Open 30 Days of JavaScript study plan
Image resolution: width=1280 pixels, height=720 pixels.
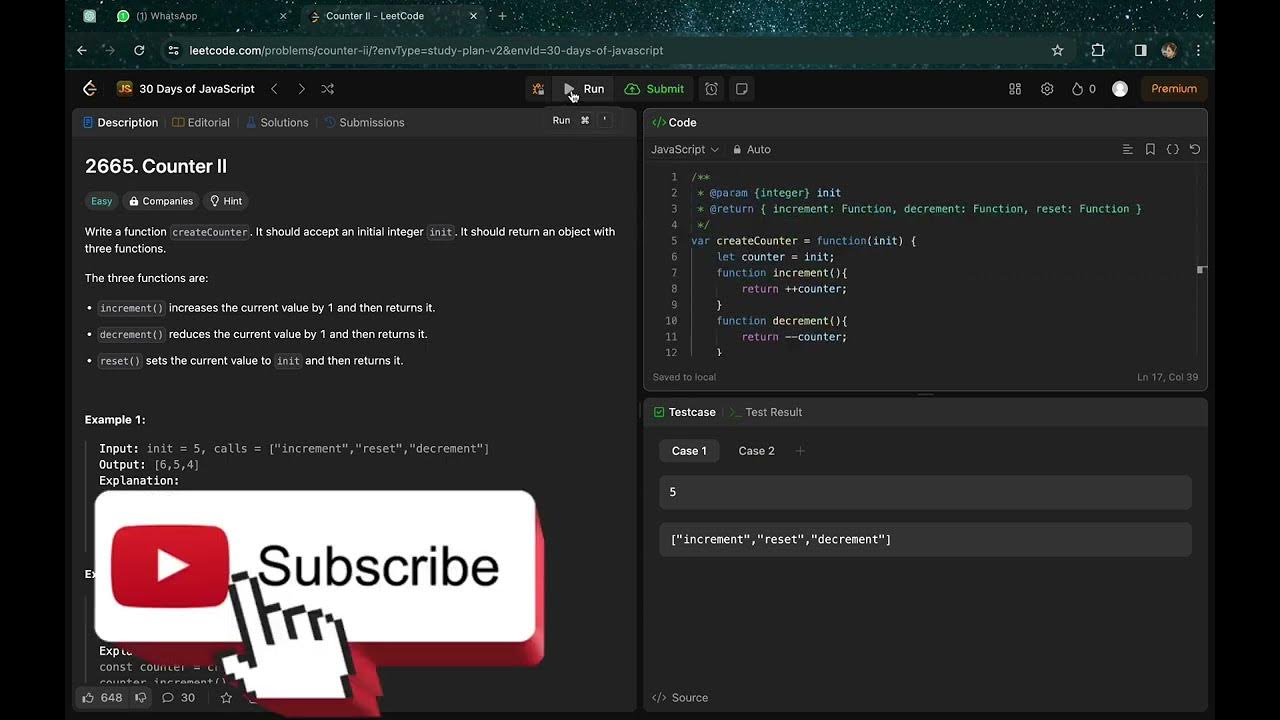pos(186,89)
